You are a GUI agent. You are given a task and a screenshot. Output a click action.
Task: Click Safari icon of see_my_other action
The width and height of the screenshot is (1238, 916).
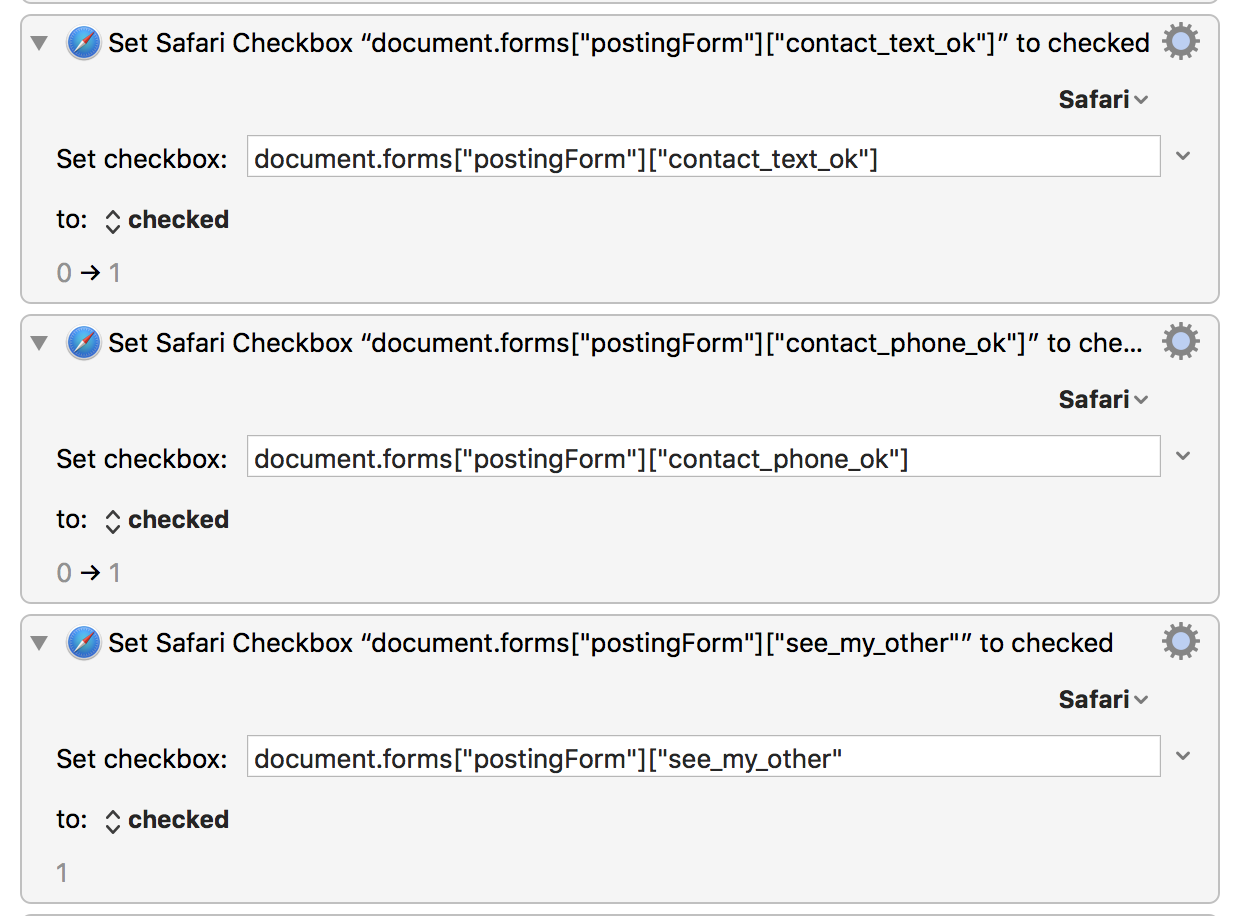pyautogui.click(x=84, y=643)
